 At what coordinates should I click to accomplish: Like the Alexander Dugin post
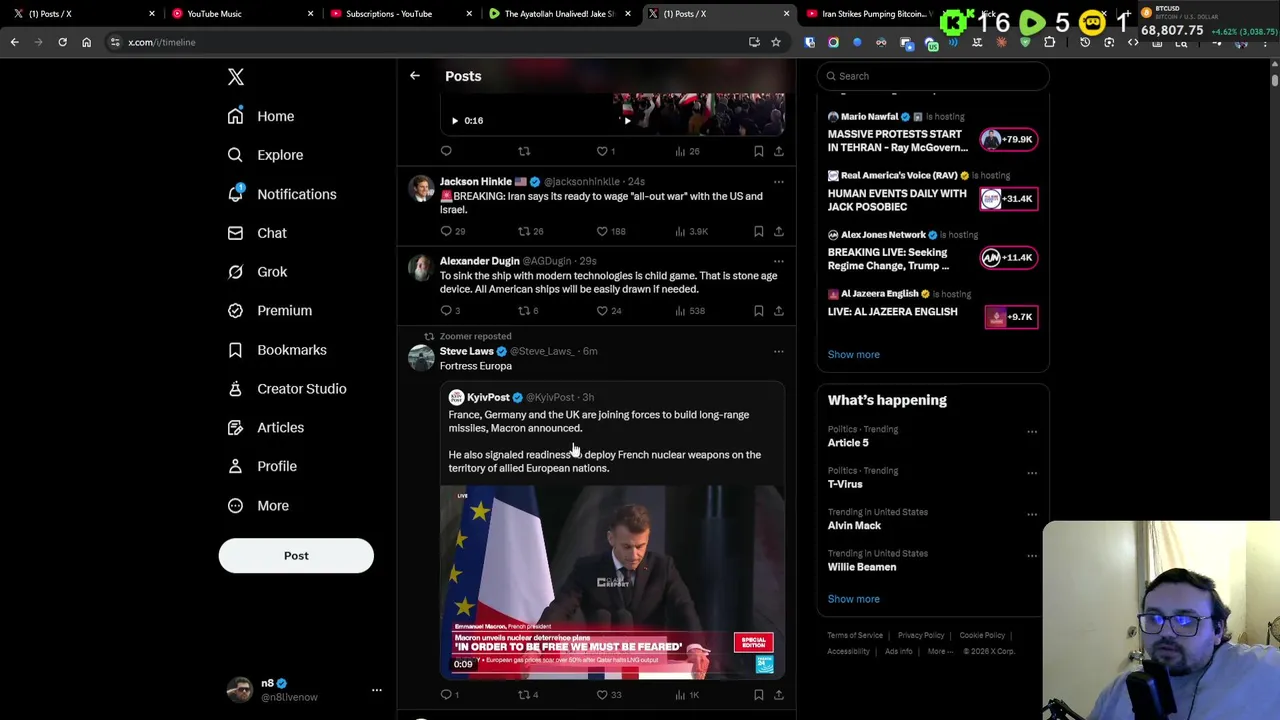tap(602, 311)
